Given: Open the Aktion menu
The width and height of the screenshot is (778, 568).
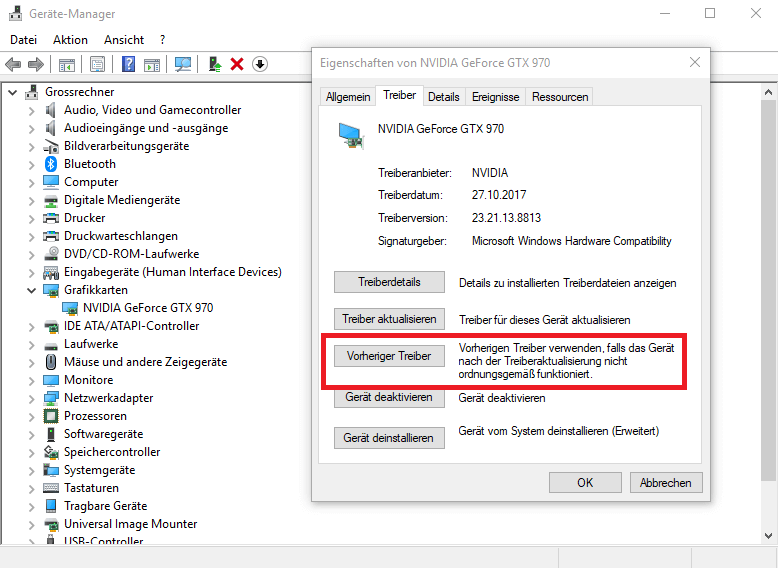Looking at the screenshot, I should (70, 40).
